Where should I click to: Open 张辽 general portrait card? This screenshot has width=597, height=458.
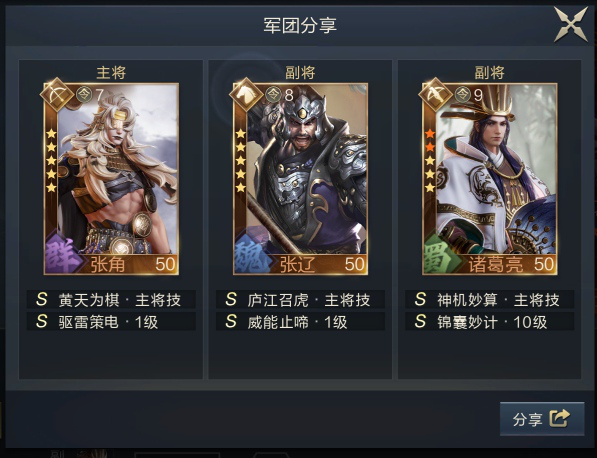pyautogui.click(x=300, y=179)
